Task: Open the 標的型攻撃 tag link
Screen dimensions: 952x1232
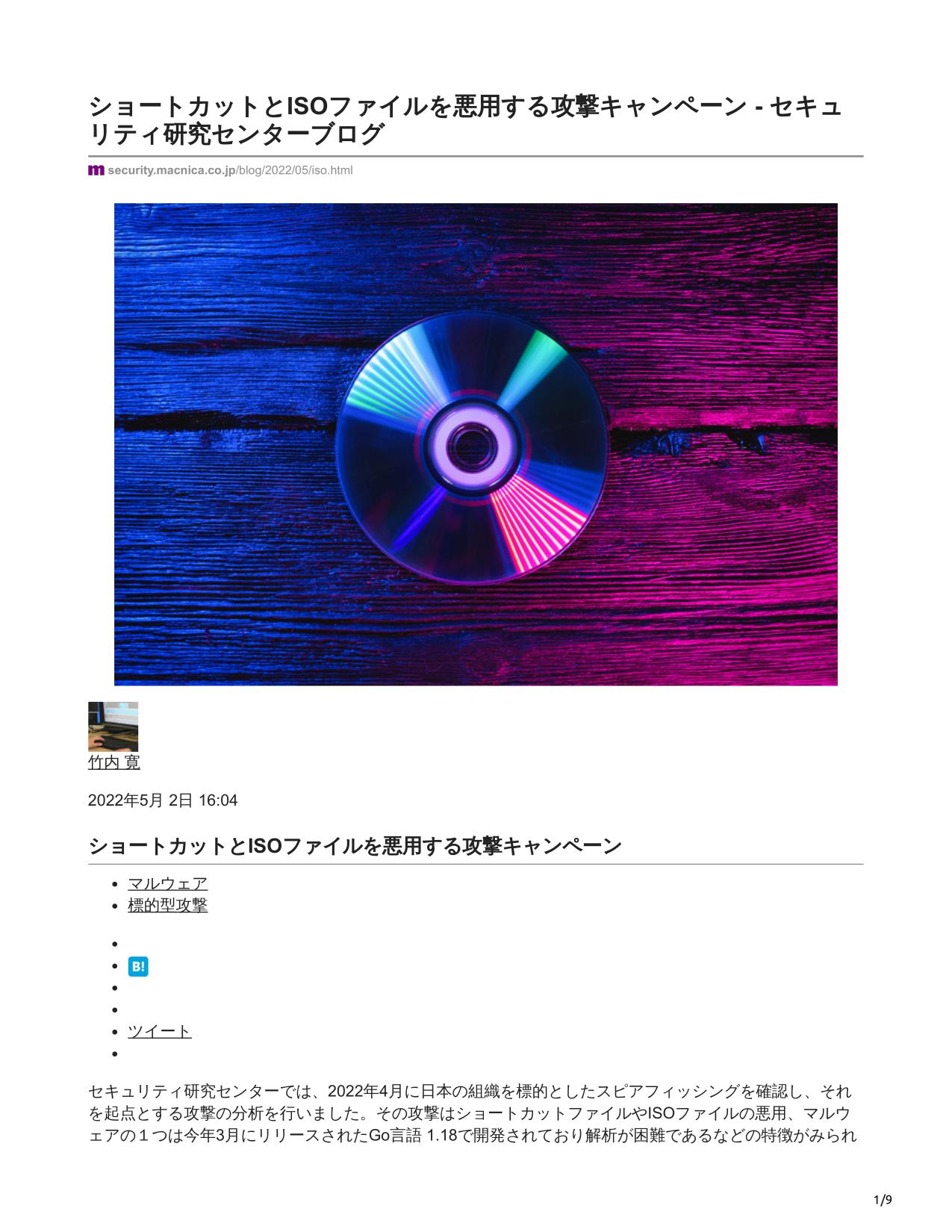Action: tap(167, 905)
